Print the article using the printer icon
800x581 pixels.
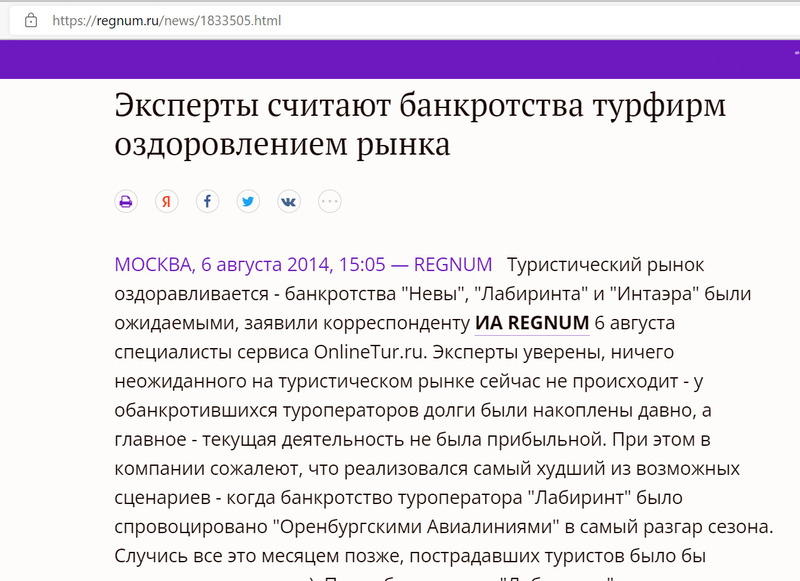pos(125,202)
